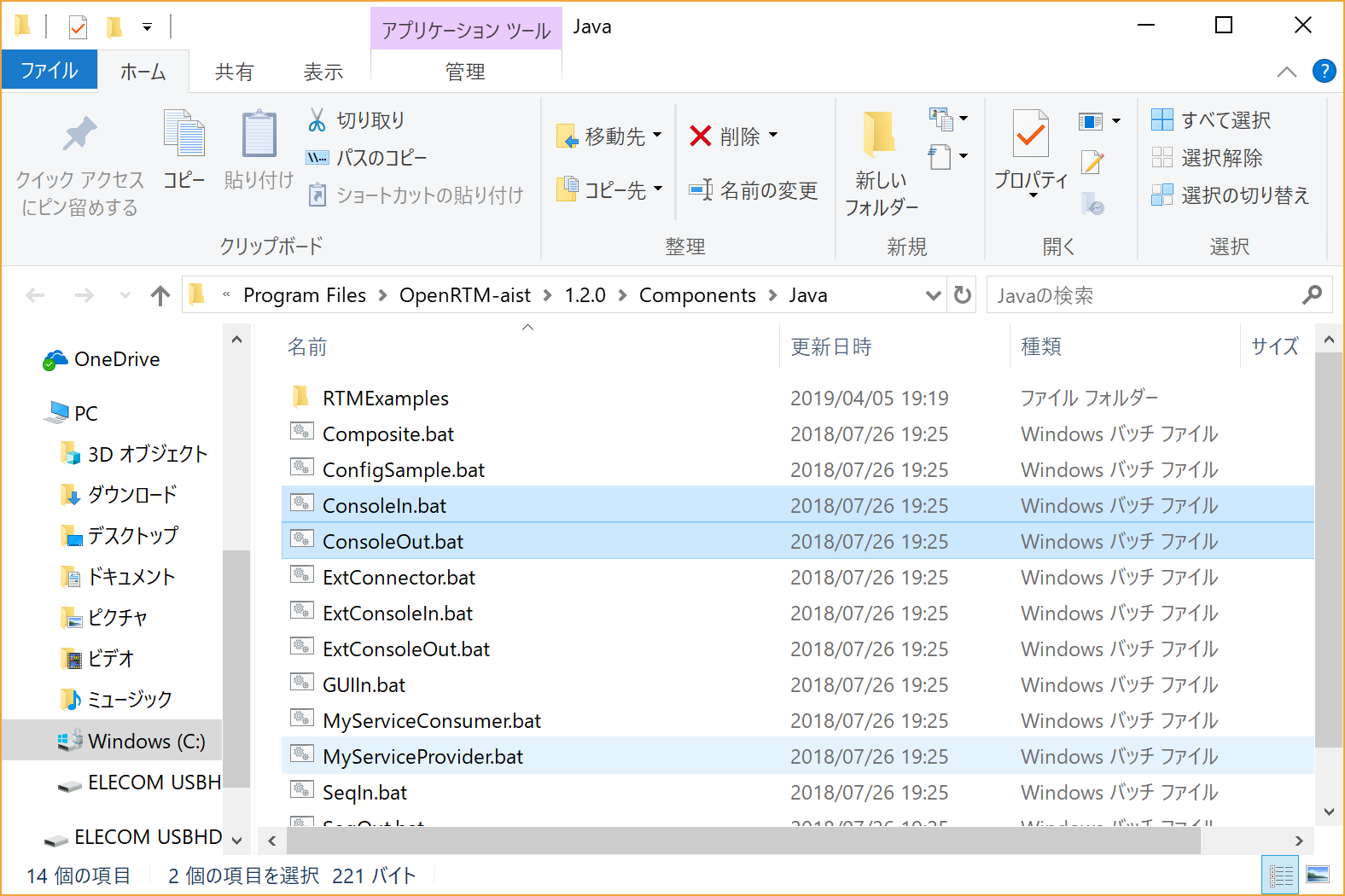This screenshot has width=1345, height=896.
Task: Sort by Name (名前) column header
Action: pos(307,346)
